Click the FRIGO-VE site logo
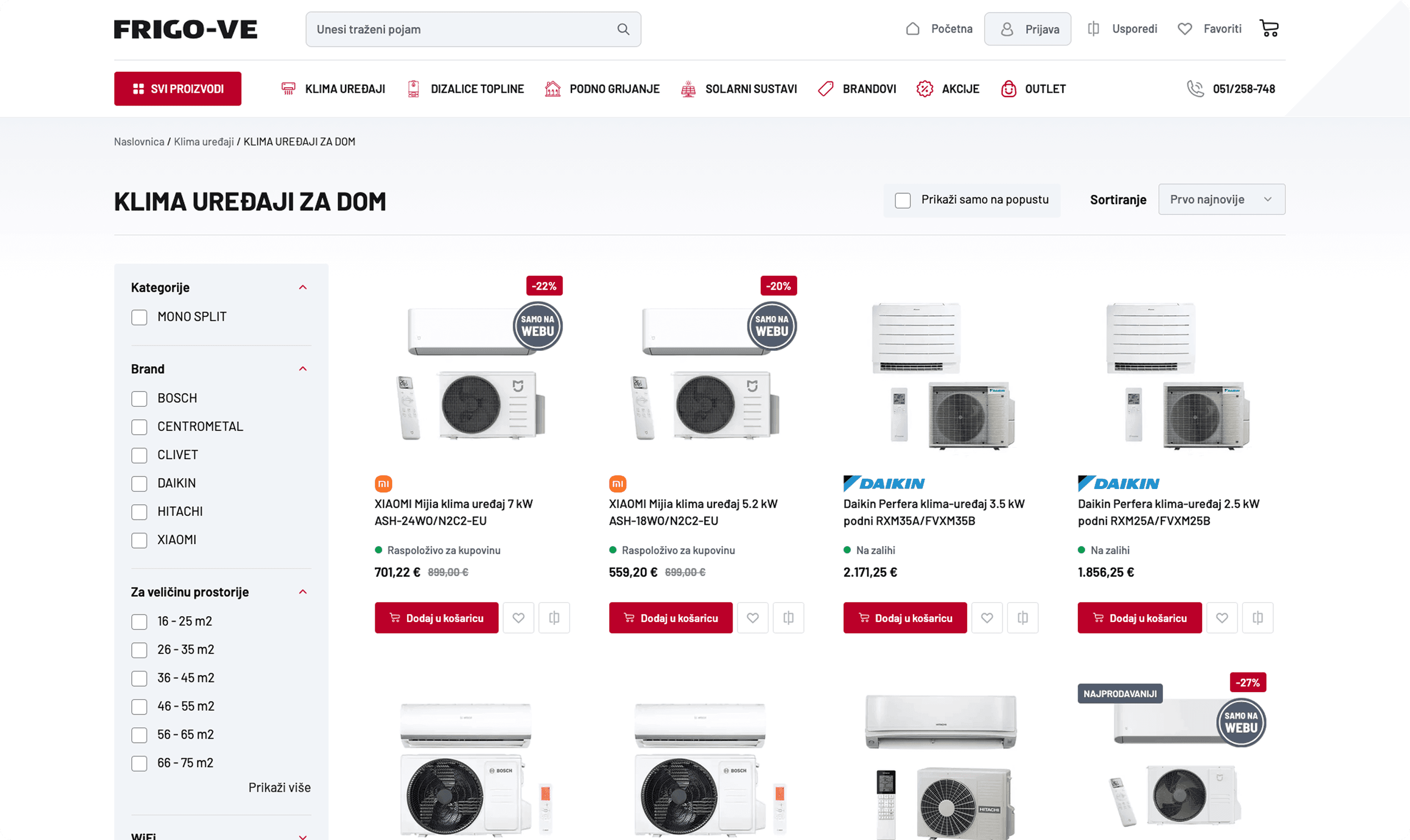1410x840 pixels. pyautogui.click(x=186, y=29)
